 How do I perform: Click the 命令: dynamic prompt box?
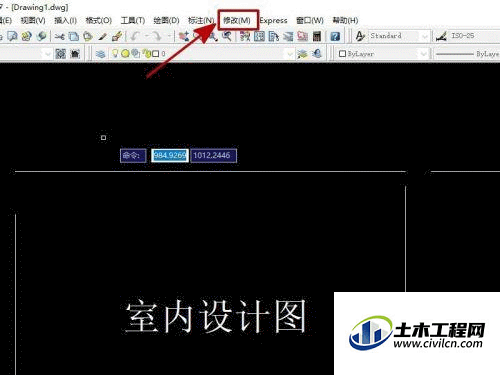(x=133, y=156)
